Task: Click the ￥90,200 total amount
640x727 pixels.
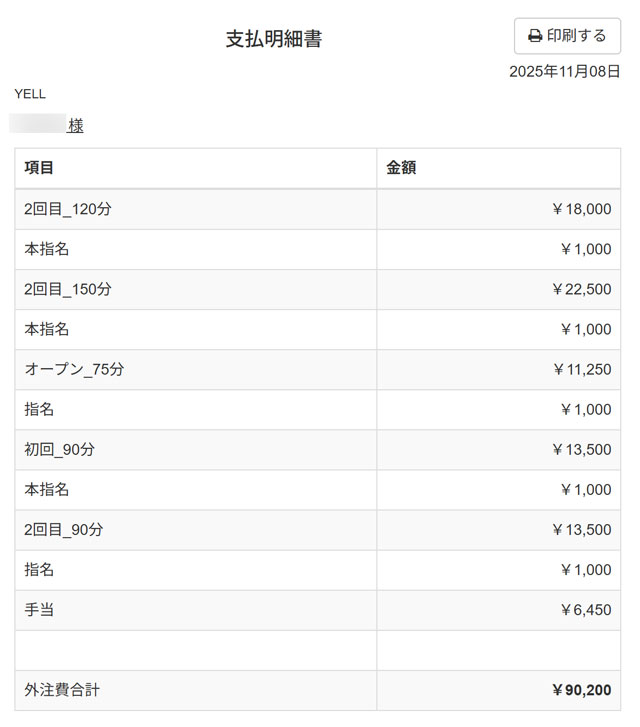Action: click(x=581, y=690)
